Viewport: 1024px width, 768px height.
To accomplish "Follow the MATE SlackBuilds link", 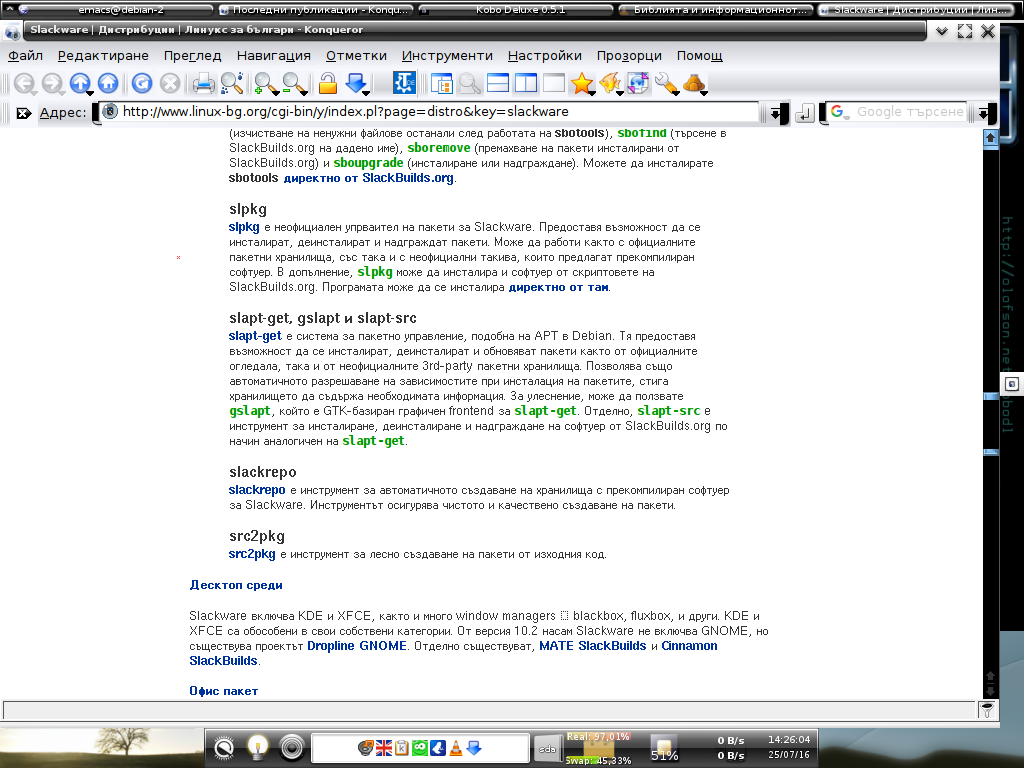I will coord(593,646).
